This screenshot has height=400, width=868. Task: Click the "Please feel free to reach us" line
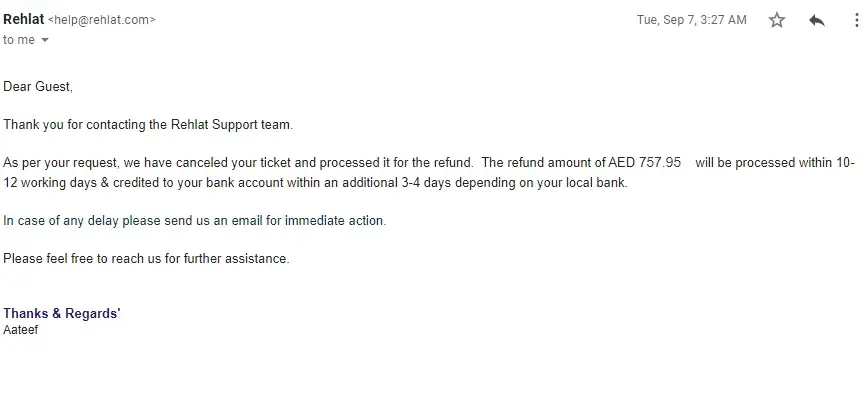coord(146,258)
